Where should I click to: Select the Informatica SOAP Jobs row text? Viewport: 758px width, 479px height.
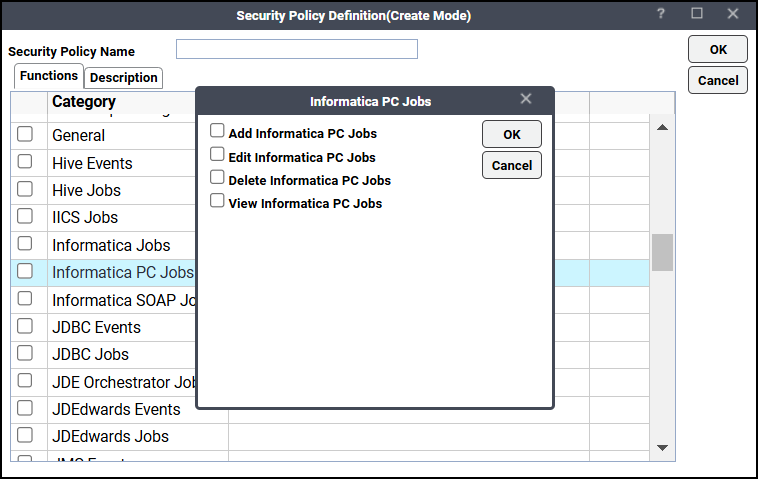coord(124,301)
